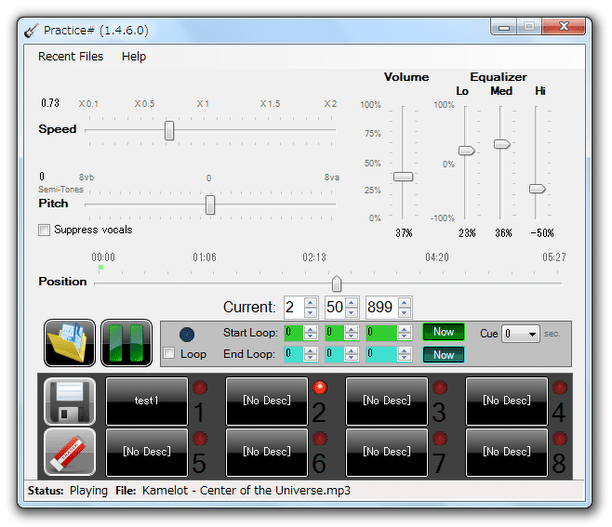Click the teal End Loop Now button

tap(443, 355)
